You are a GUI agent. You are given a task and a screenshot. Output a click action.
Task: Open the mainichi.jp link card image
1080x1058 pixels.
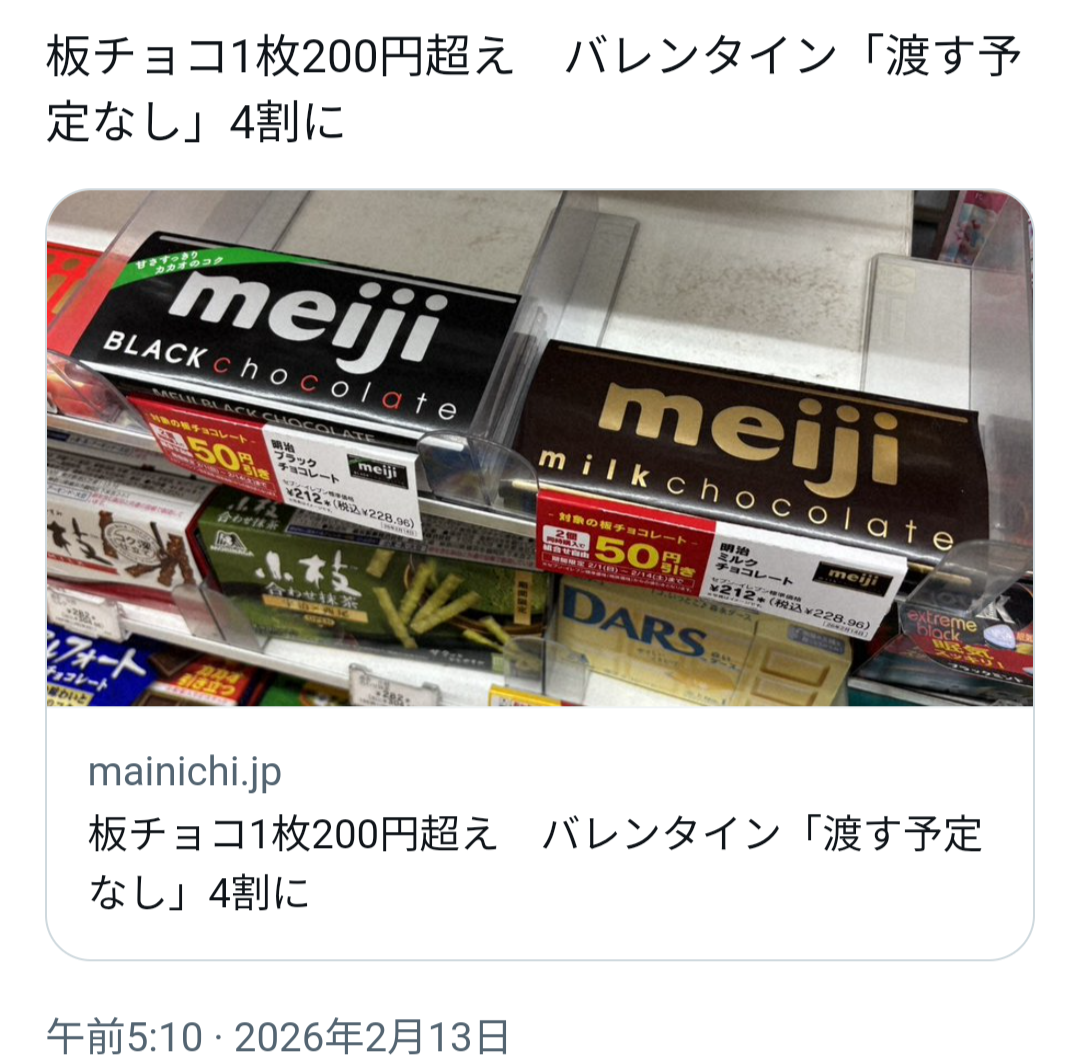coord(540,448)
